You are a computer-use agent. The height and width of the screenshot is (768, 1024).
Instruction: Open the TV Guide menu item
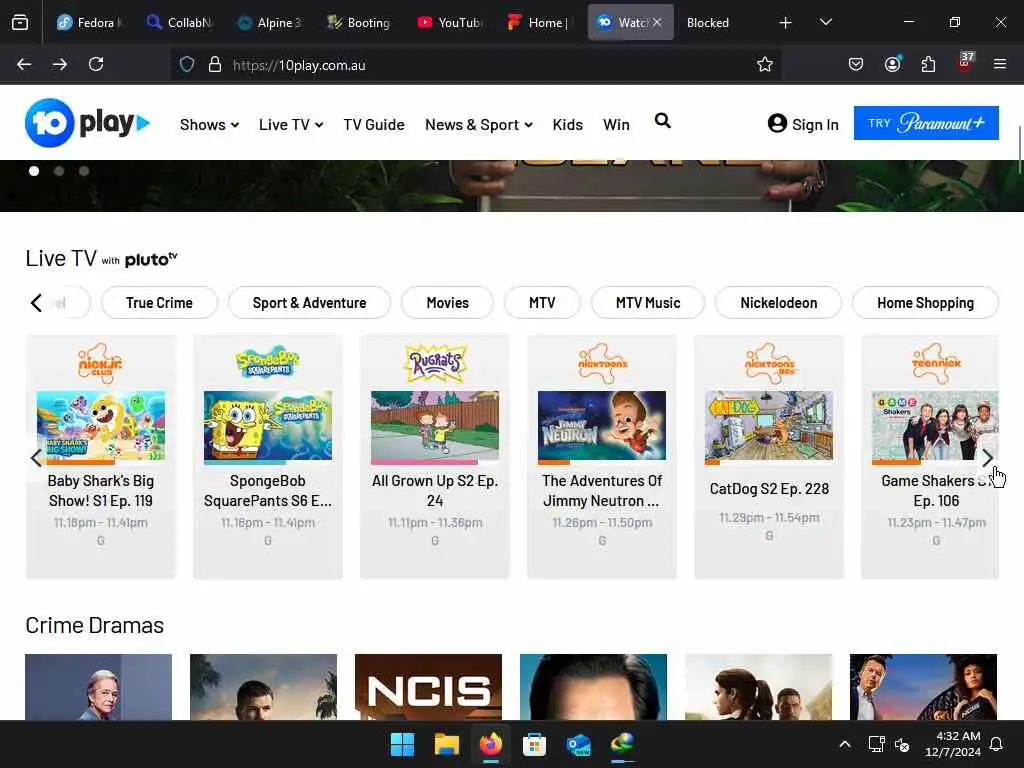pos(374,125)
